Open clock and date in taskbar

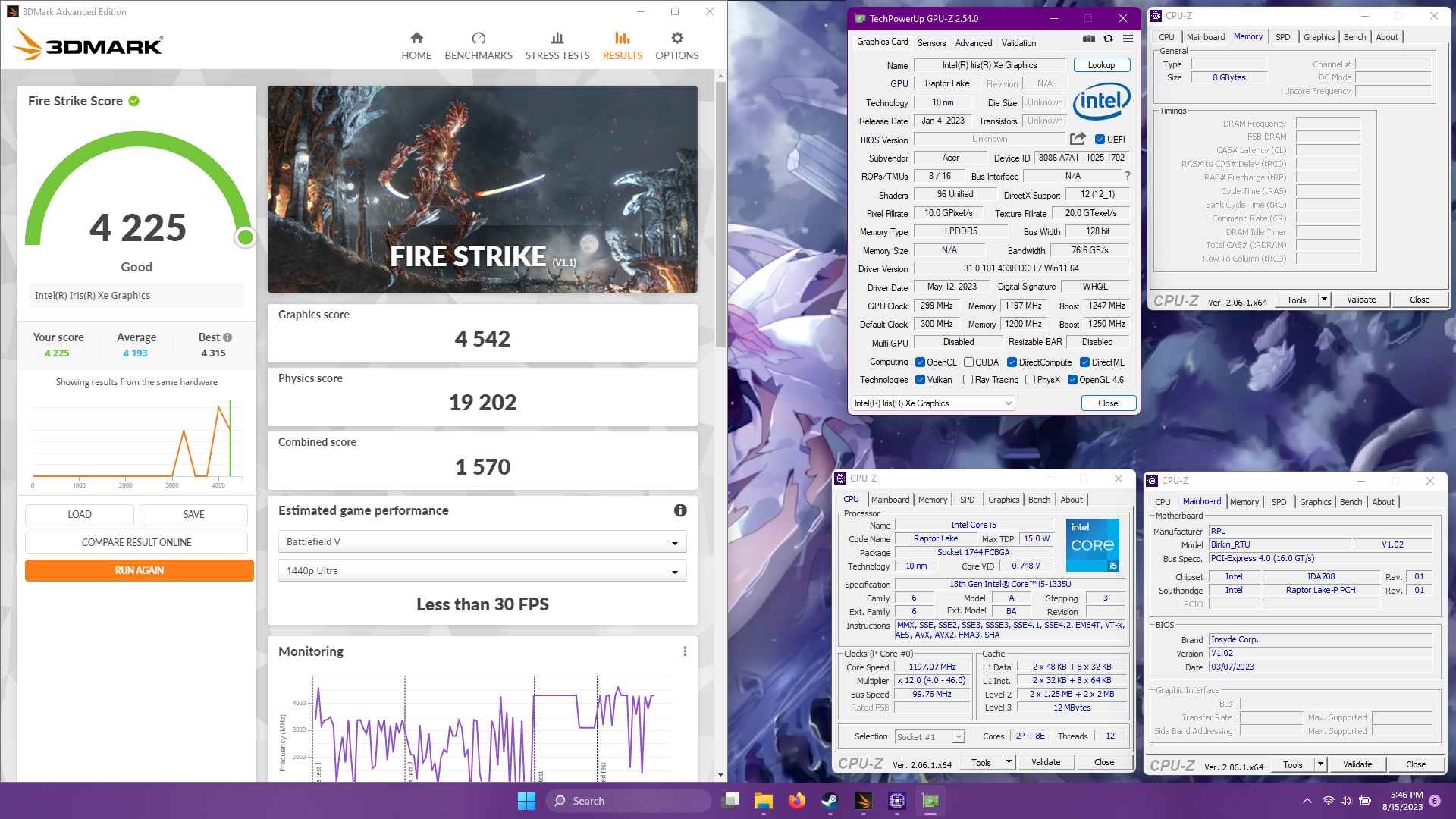point(1402,801)
